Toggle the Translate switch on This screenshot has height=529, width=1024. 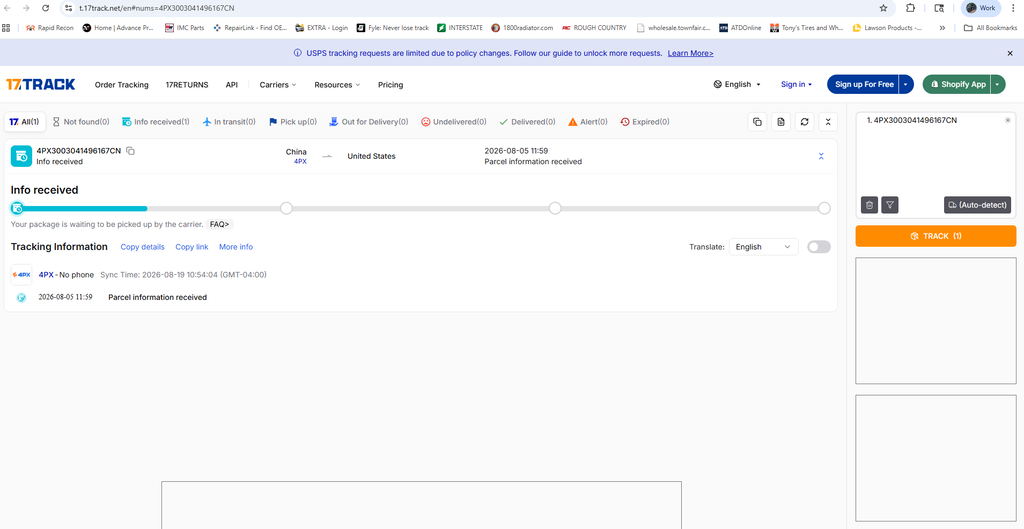pos(819,247)
